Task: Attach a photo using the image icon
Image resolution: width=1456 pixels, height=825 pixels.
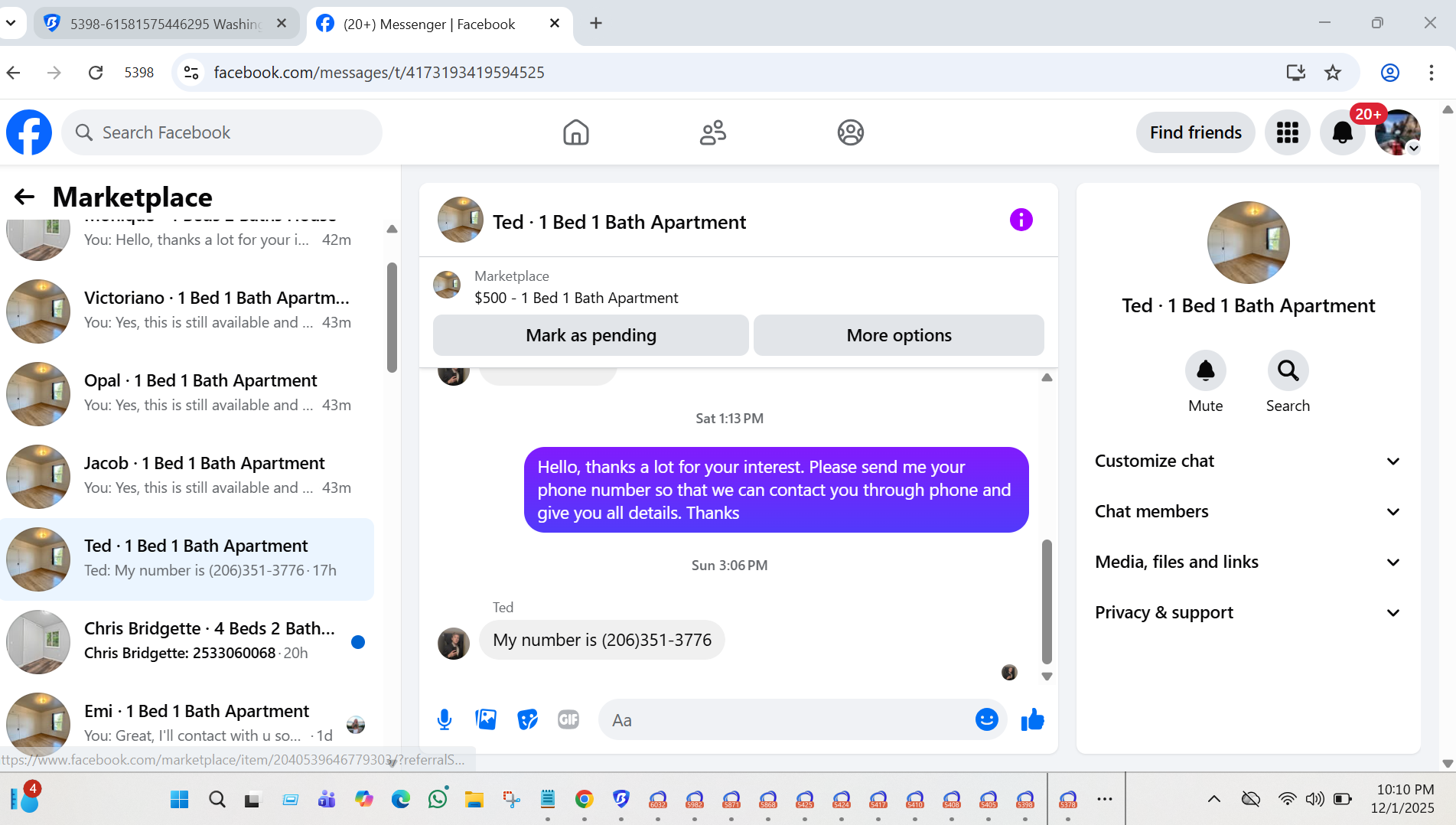Action: point(486,719)
